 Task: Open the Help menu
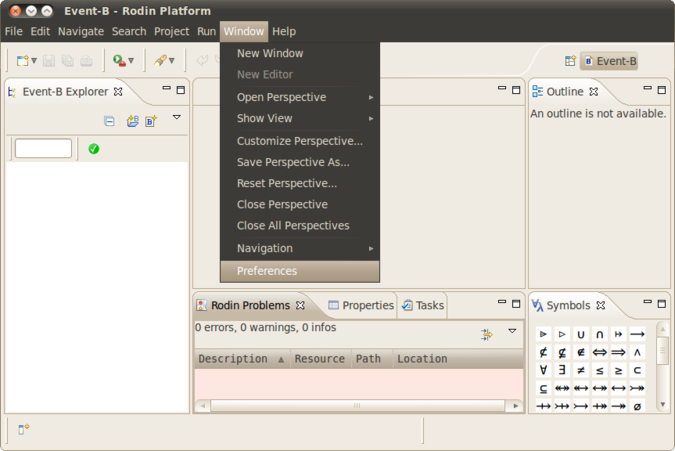coord(284,31)
